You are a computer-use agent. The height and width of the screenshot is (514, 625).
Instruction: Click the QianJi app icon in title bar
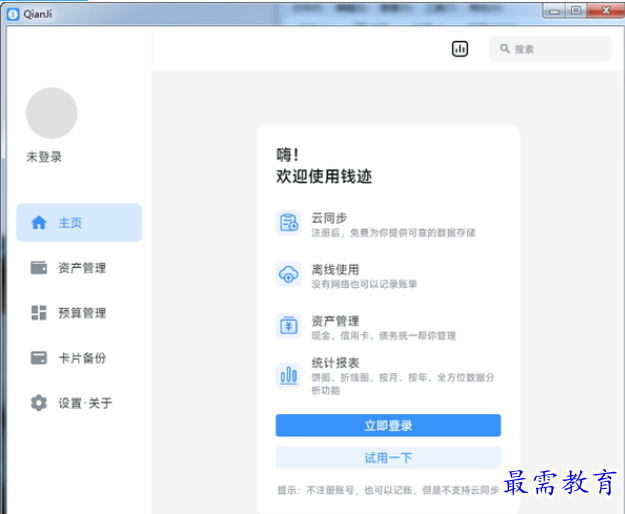tap(13, 14)
